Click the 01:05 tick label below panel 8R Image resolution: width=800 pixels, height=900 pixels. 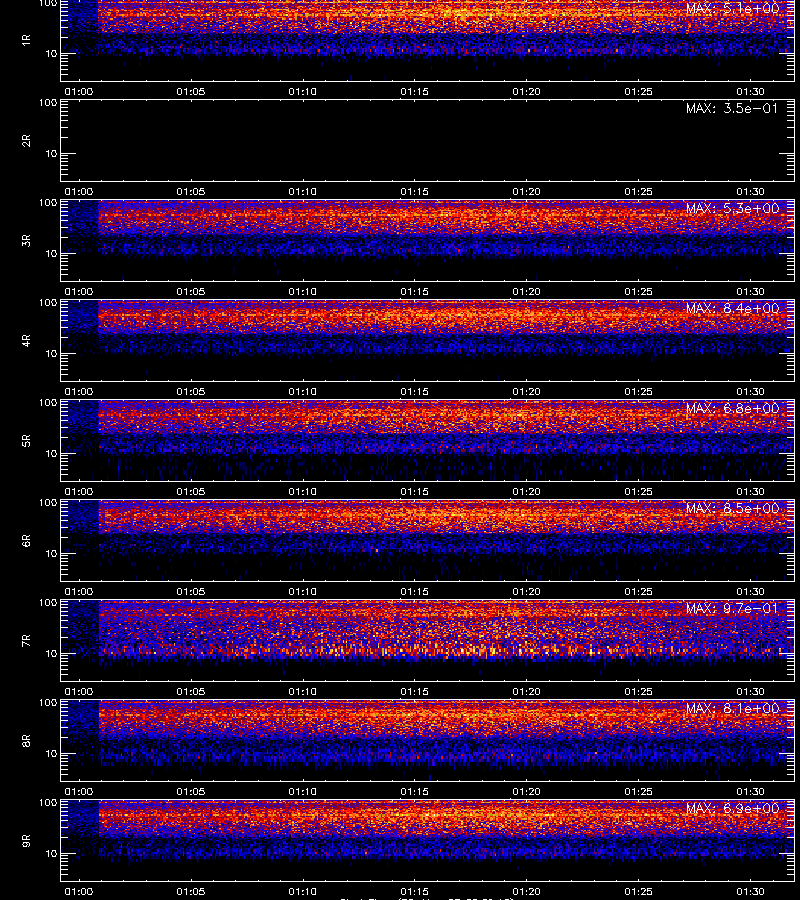click(191, 792)
